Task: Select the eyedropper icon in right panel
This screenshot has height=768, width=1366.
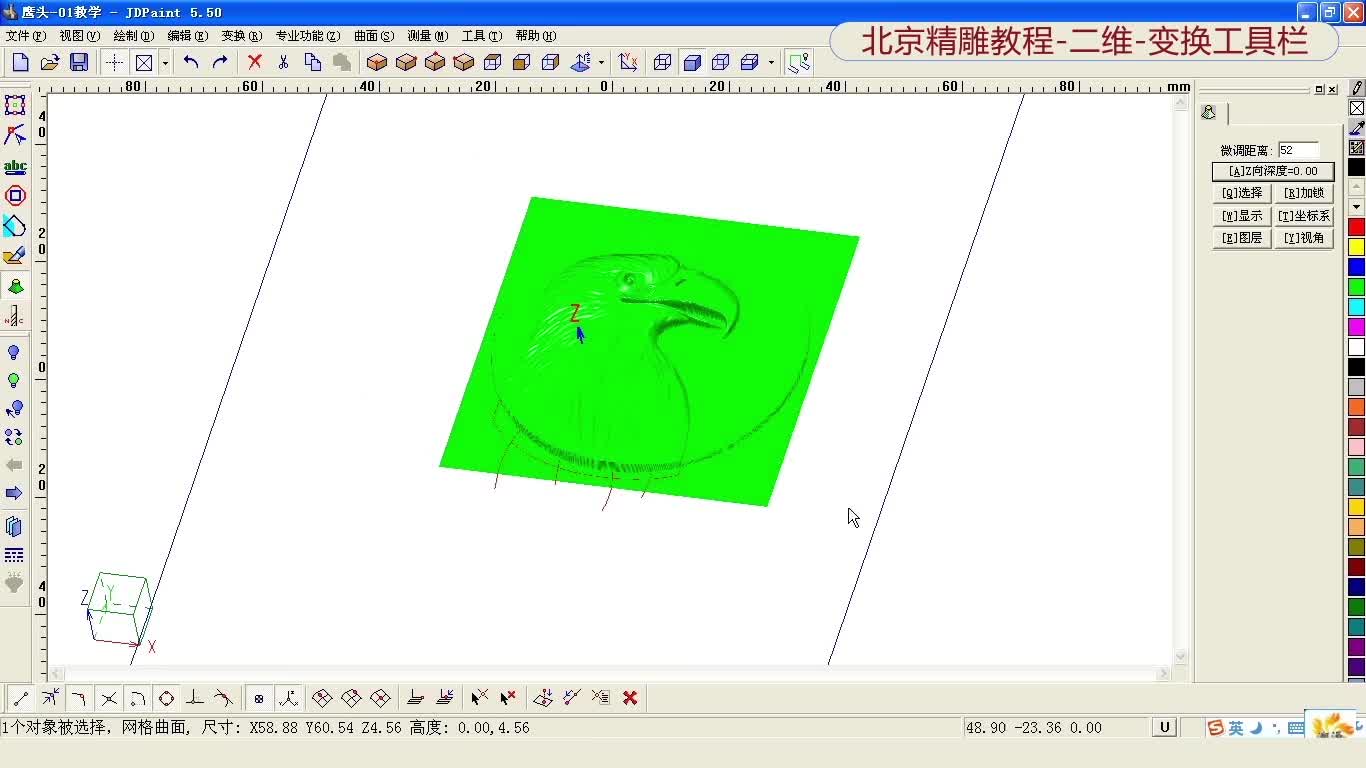Action: (1356, 130)
